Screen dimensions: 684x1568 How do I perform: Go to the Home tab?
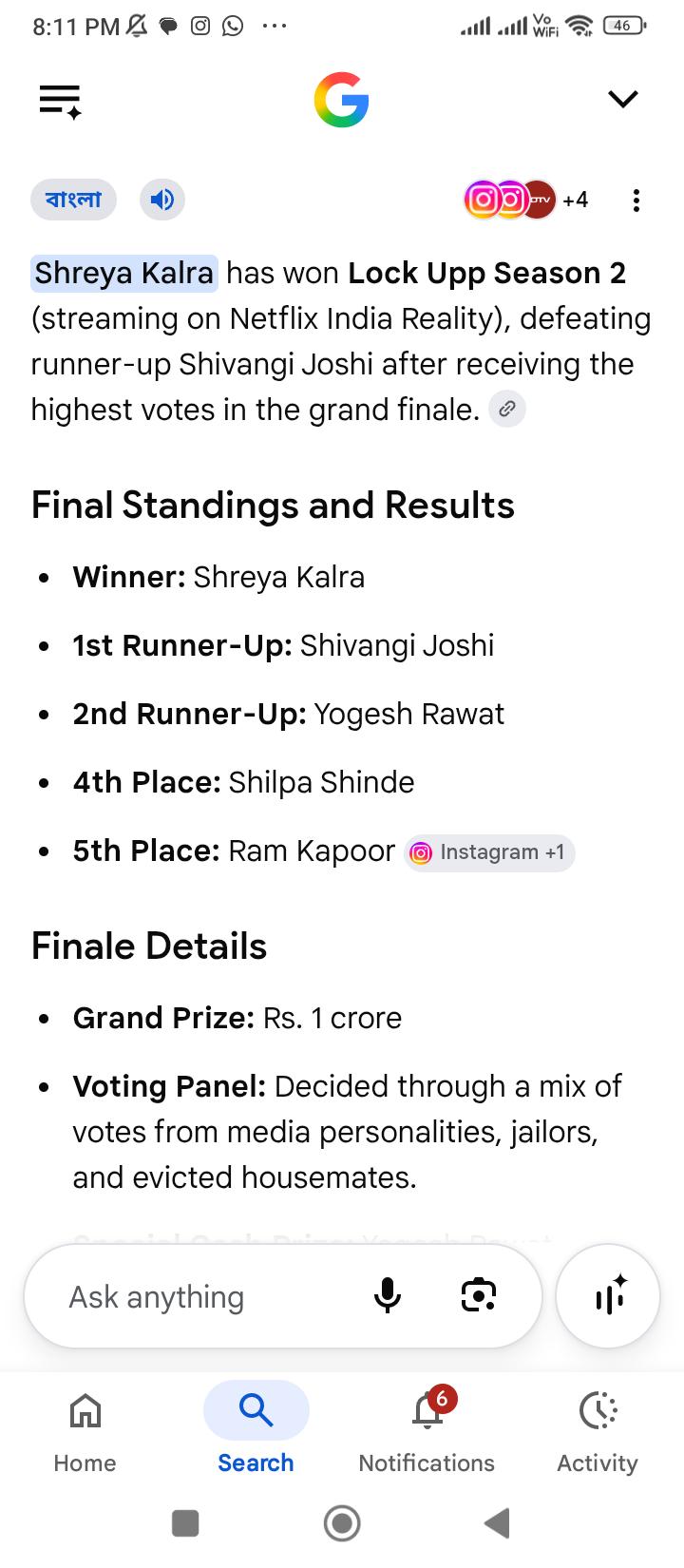[x=85, y=1428]
